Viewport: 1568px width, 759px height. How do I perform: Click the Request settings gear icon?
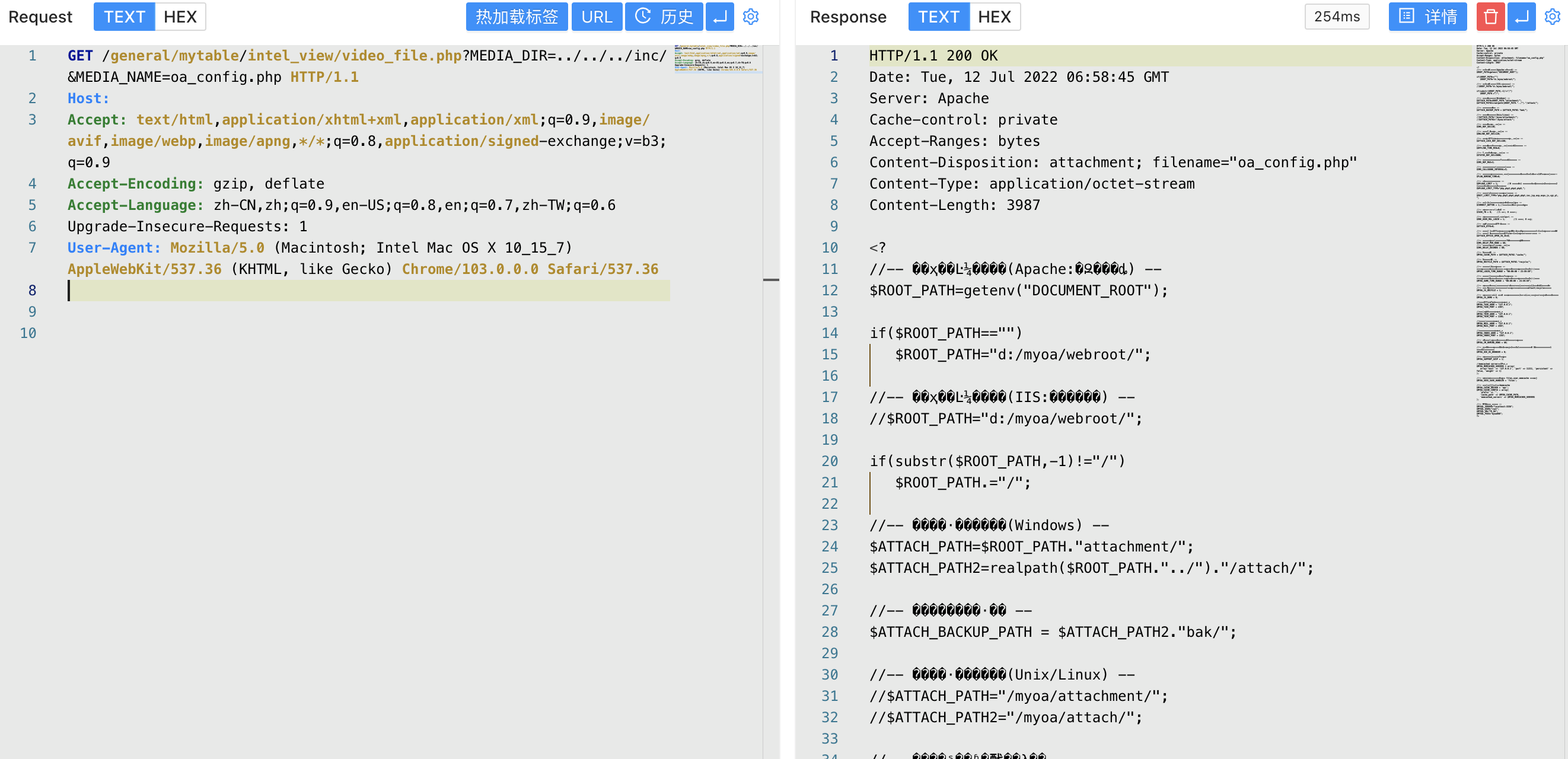[751, 17]
